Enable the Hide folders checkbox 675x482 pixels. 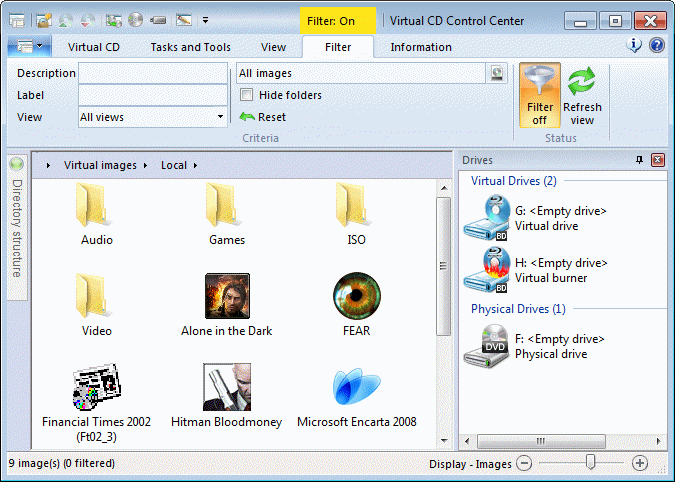click(247, 95)
